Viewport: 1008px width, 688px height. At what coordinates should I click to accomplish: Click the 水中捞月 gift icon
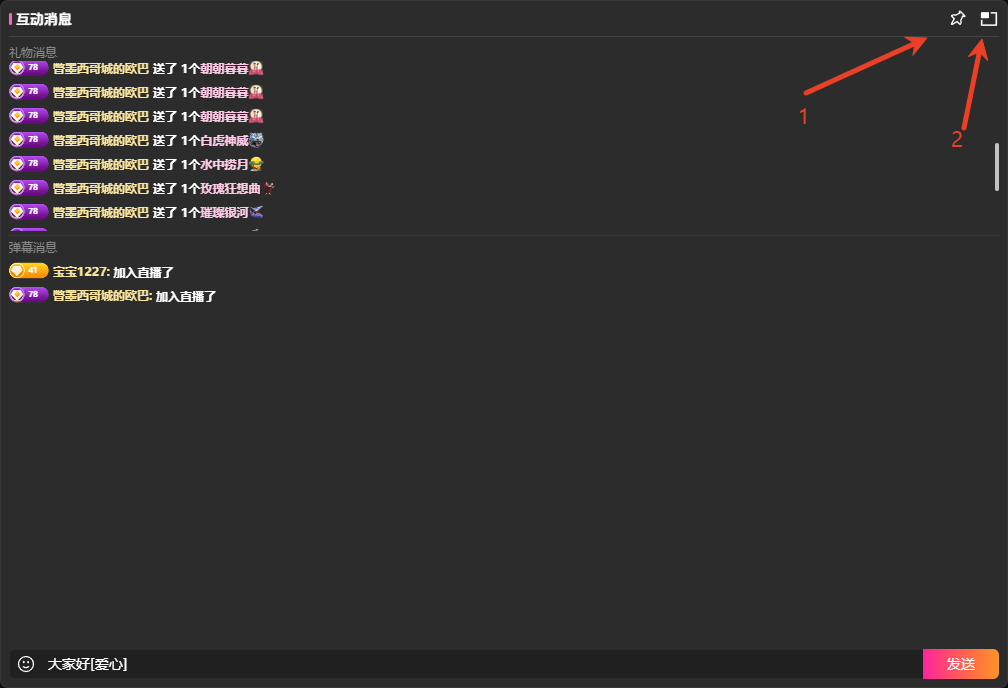tap(256, 164)
